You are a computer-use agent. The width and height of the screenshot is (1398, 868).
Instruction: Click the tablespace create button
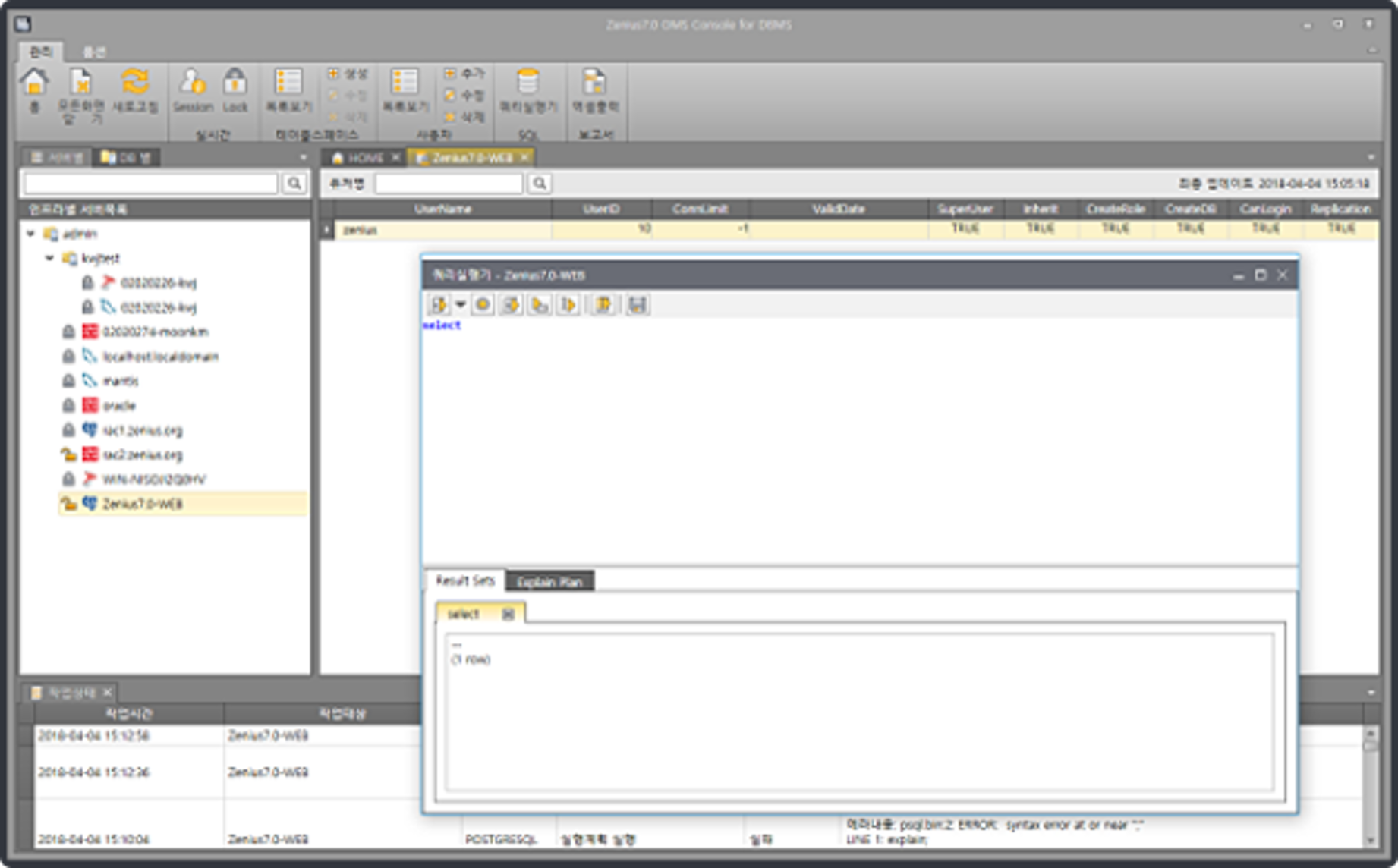click(348, 74)
